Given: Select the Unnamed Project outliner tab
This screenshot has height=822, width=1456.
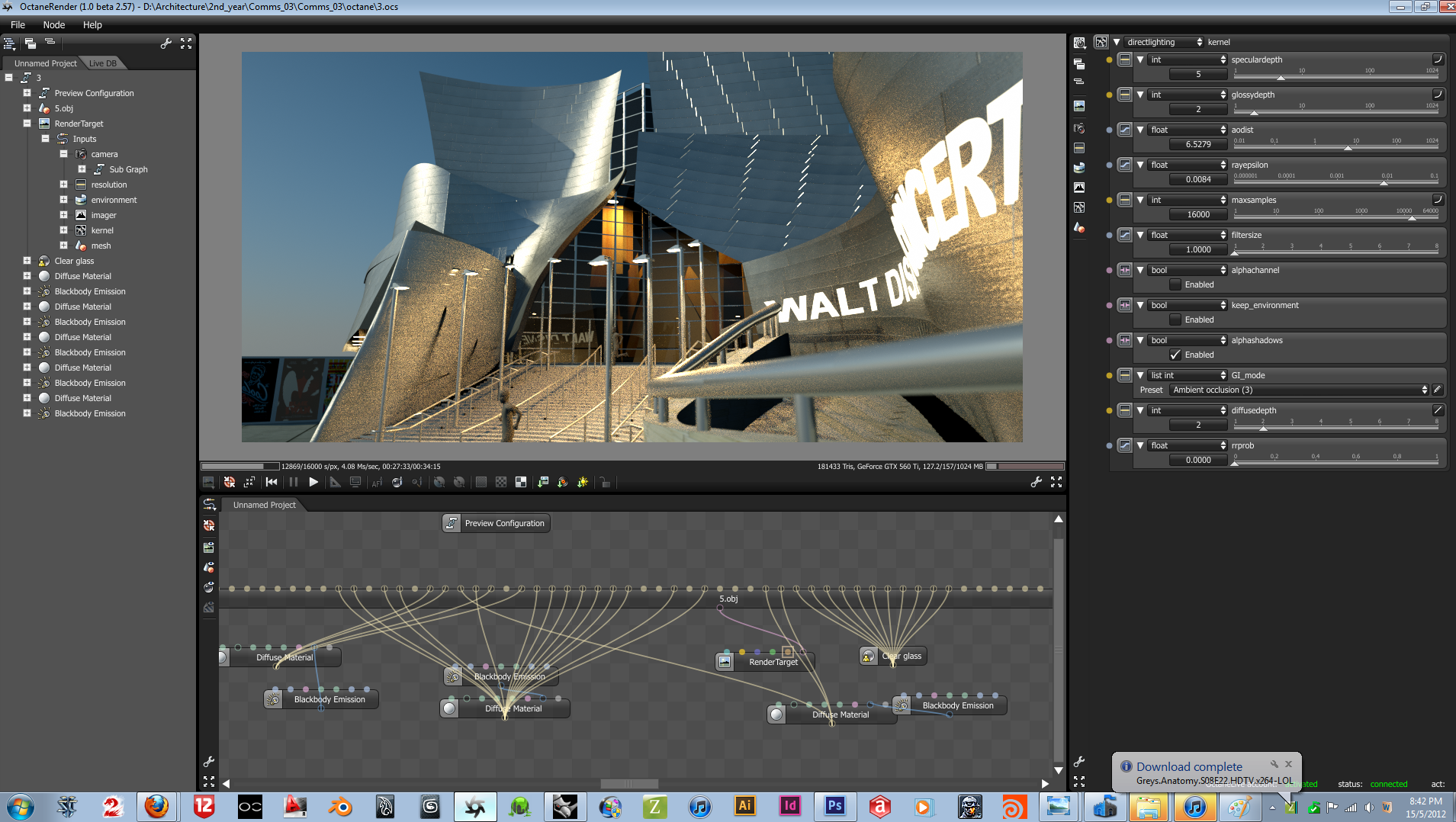Looking at the screenshot, I should [45, 63].
